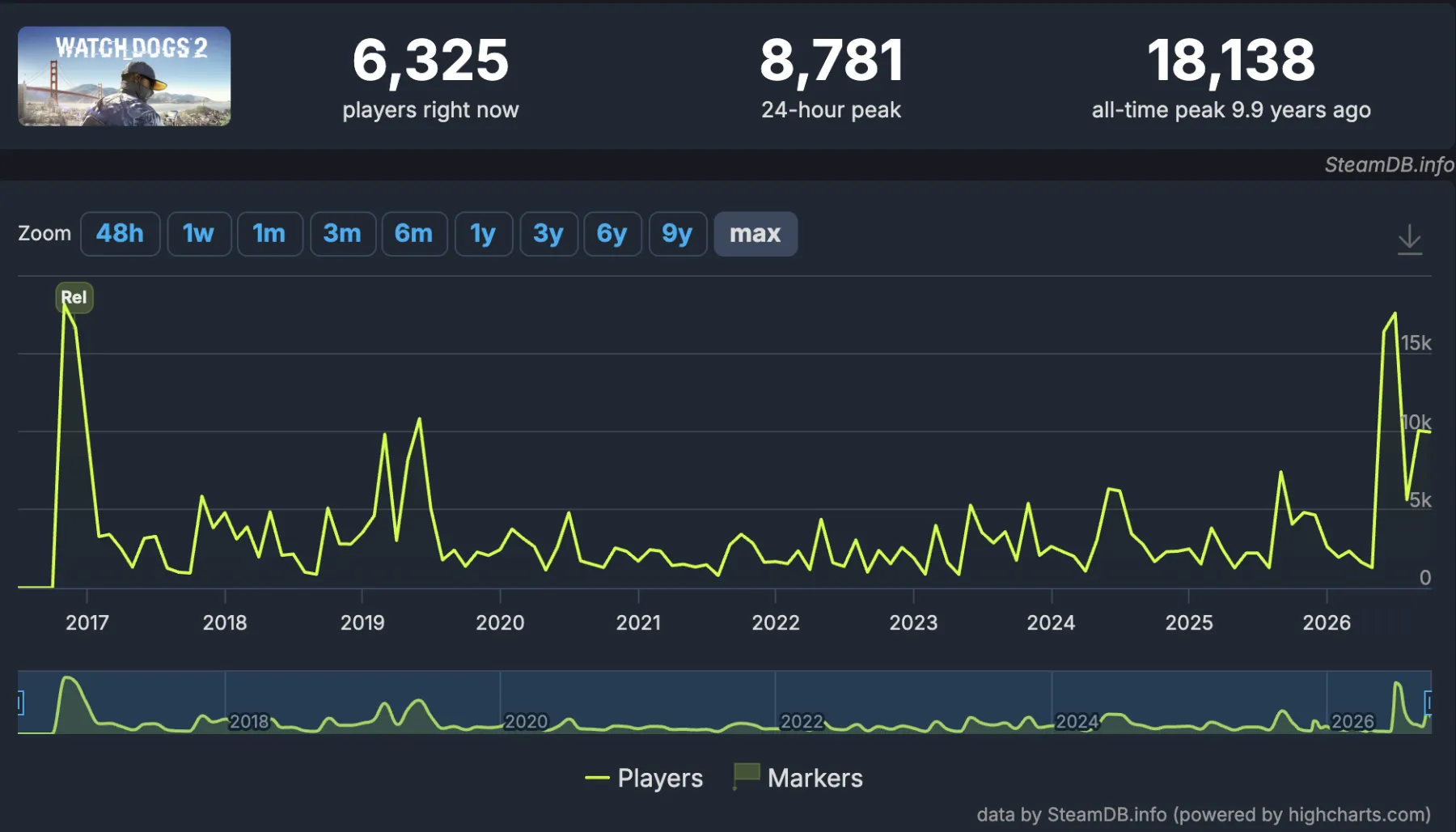The image size is (1456, 832).
Task: Click the 18,138 all-time peak figure
Action: [x=1231, y=61]
